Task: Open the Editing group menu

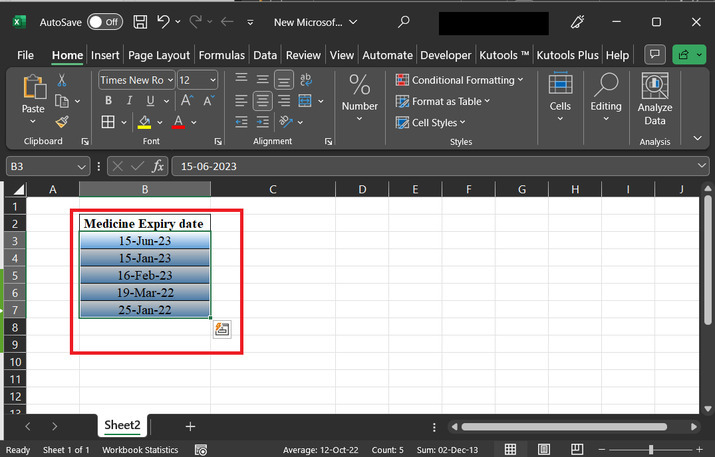Action: pyautogui.click(x=606, y=97)
